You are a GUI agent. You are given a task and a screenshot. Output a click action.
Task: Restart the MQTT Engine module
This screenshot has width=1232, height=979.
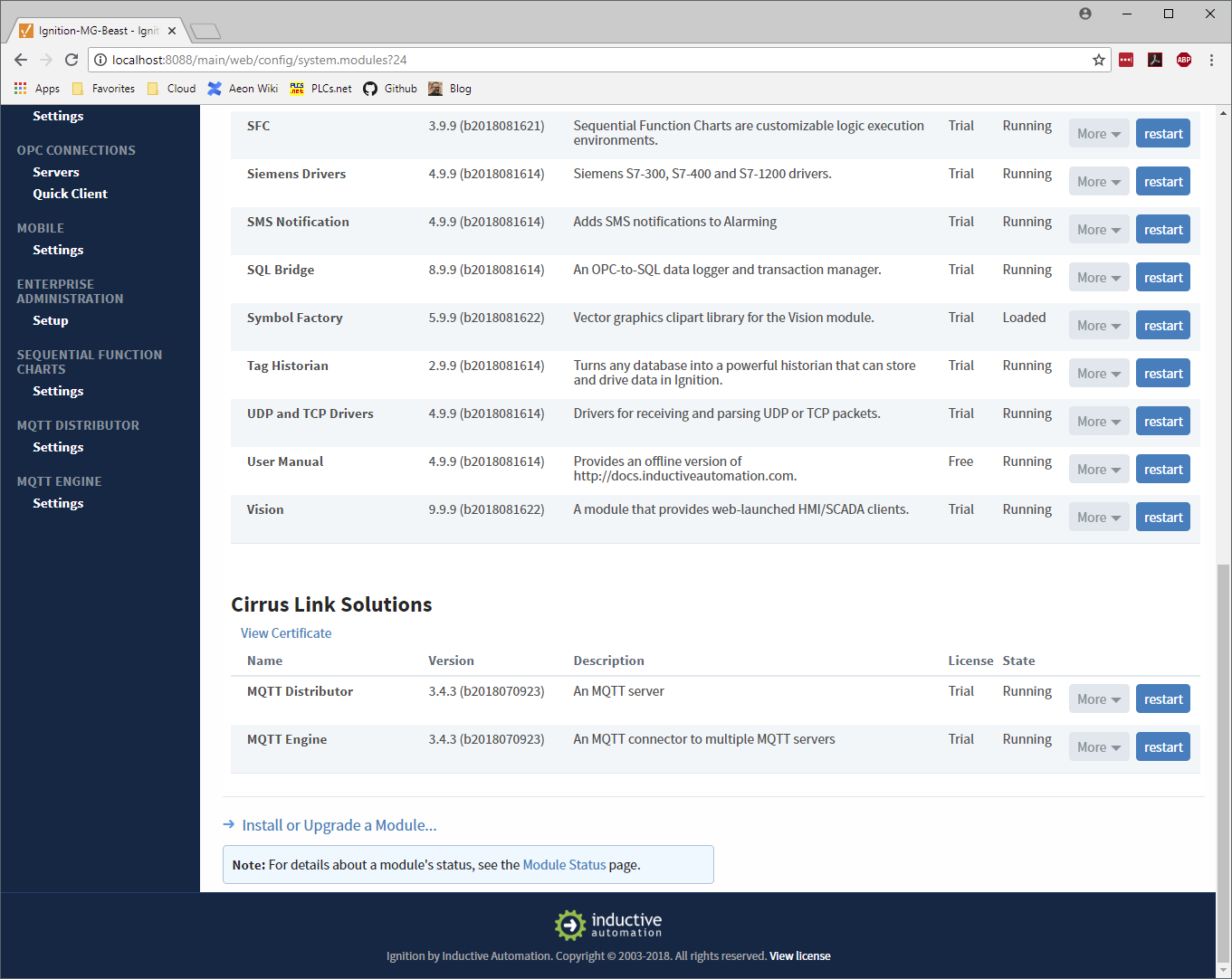(1163, 747)
